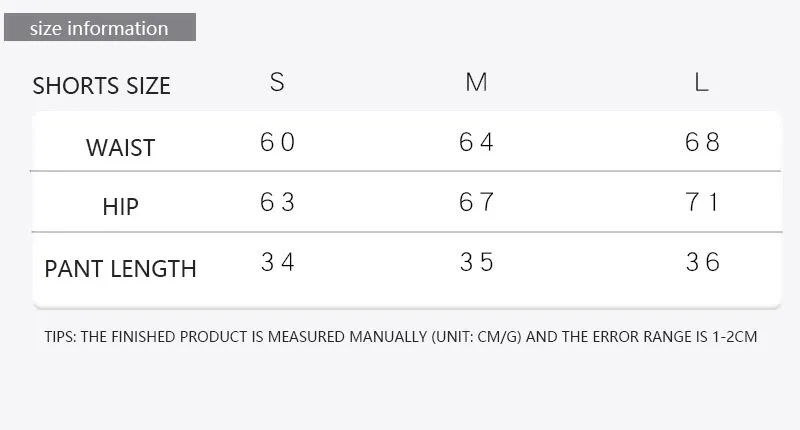Click pant length value 35
Screen dimensions: 800x430
coord(476,262)
